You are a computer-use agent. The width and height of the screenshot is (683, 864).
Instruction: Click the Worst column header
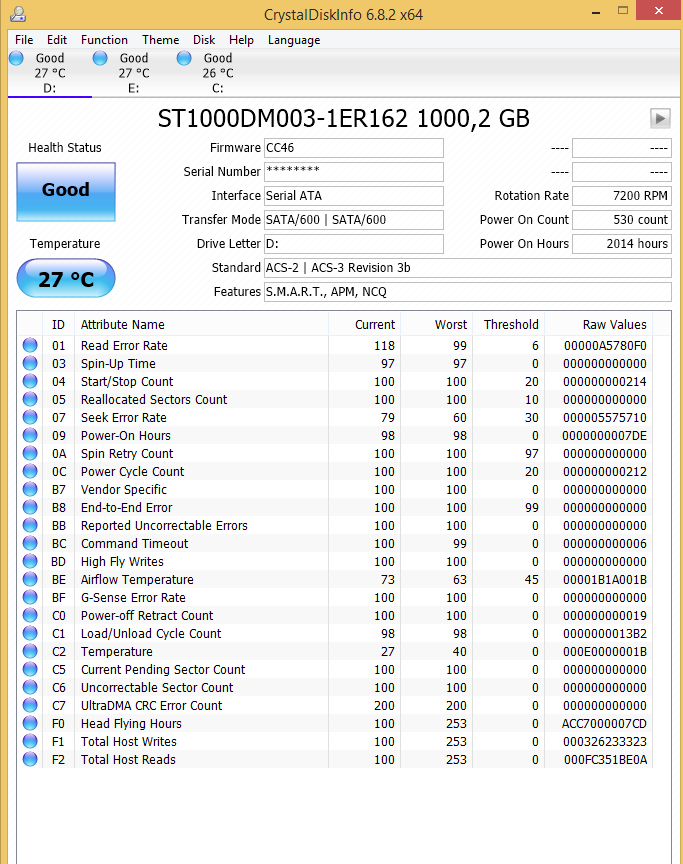point(437,325)
